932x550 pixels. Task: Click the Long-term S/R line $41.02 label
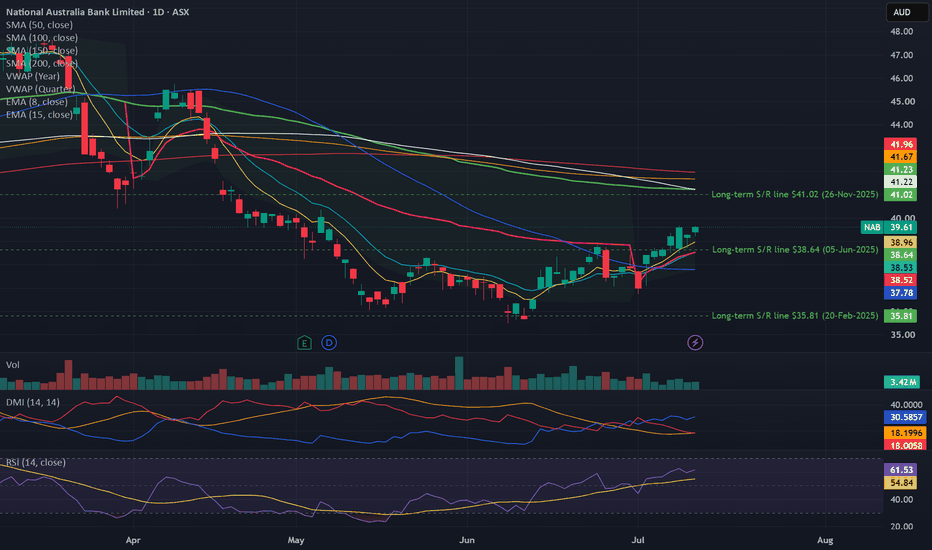click(x=795, y=194)
